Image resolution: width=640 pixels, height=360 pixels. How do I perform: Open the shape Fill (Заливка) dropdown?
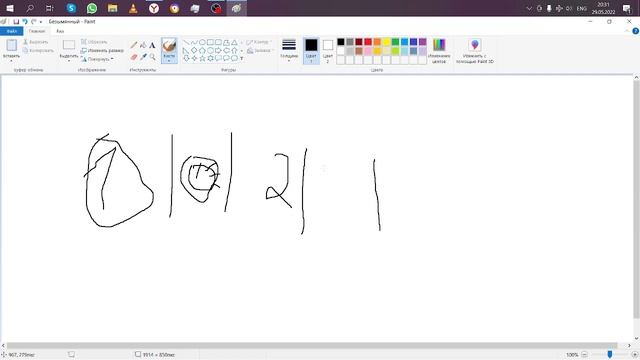[260, 51]
